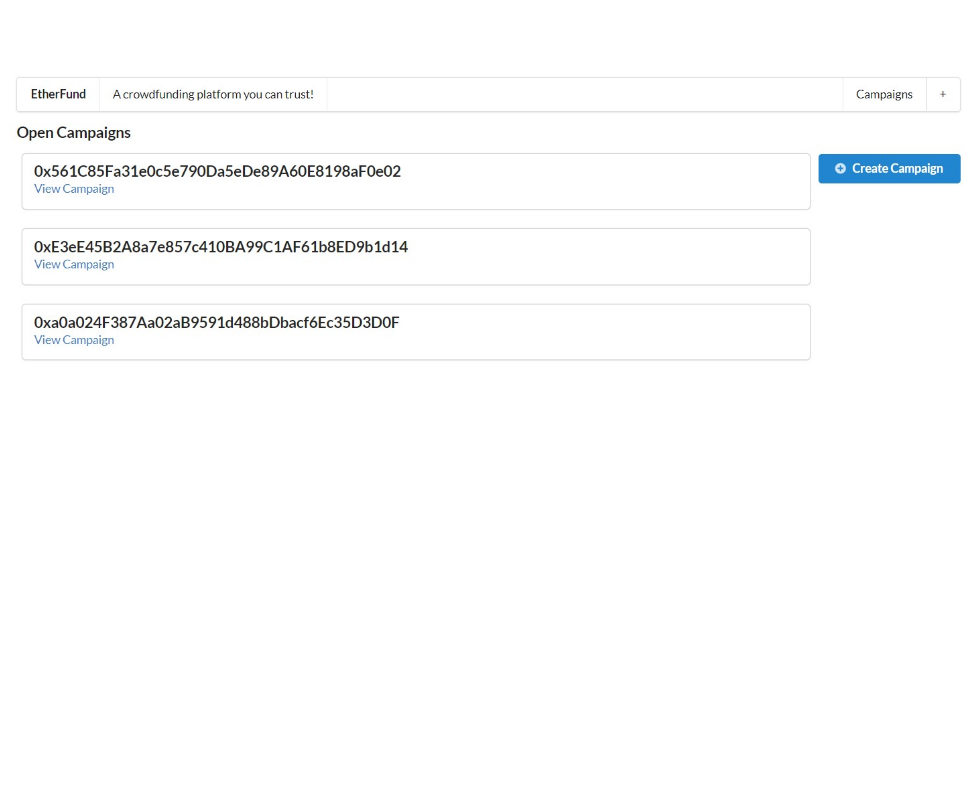Viewport: 975px width, 800px height.
Task: View Campaign for address 0xE3eE45B2A8a7e857...
Action: [x=74, y=265]
